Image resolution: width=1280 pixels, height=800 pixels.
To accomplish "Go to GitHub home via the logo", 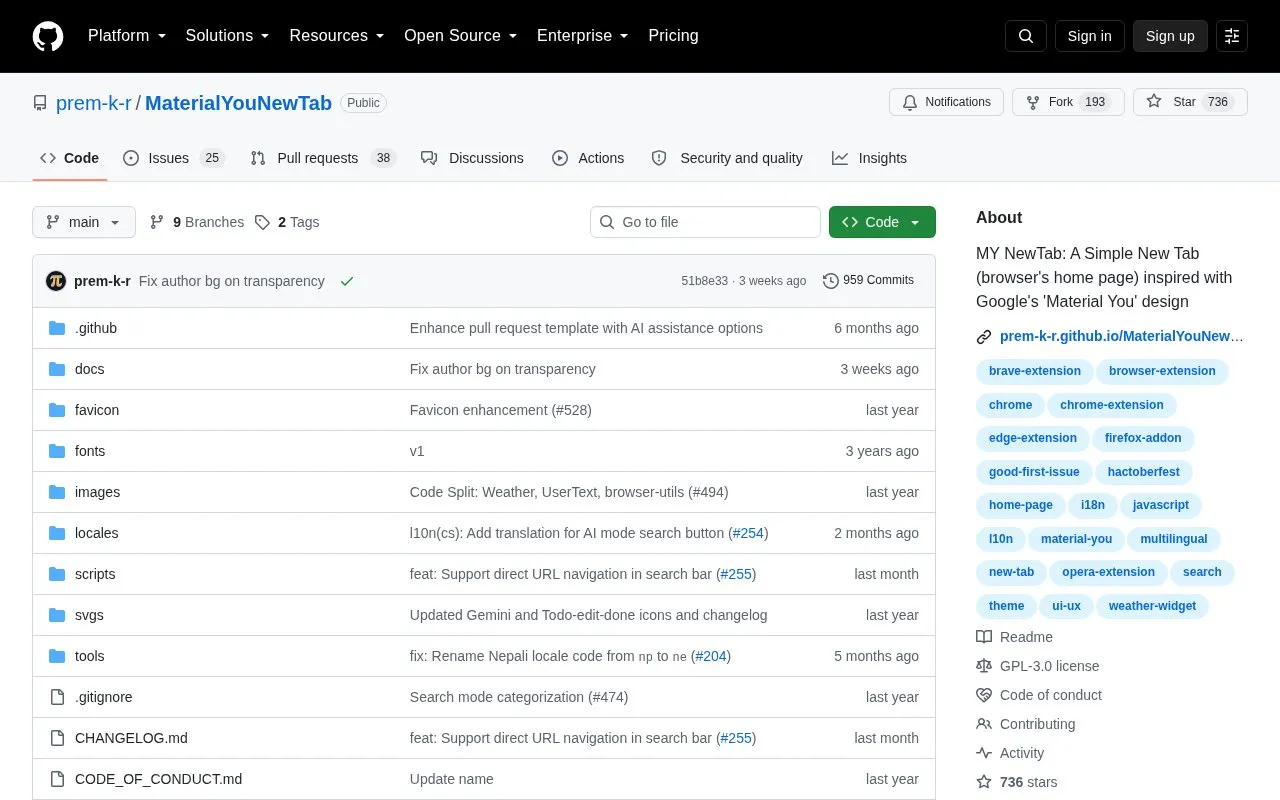I will pos(48,36).
